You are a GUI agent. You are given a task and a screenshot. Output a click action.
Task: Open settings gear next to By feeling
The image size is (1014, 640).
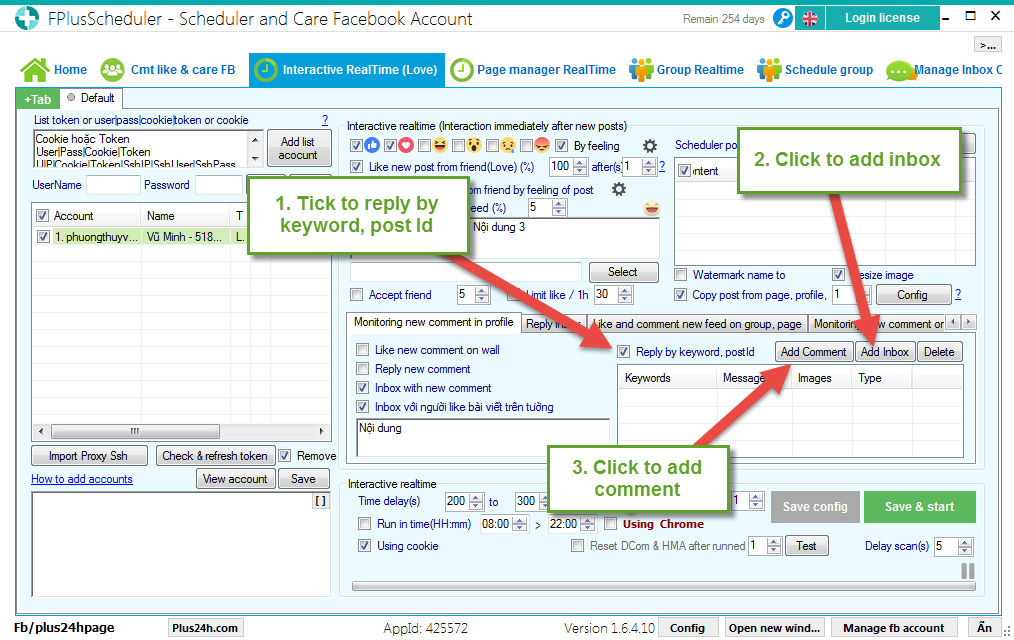coord(650,146)
